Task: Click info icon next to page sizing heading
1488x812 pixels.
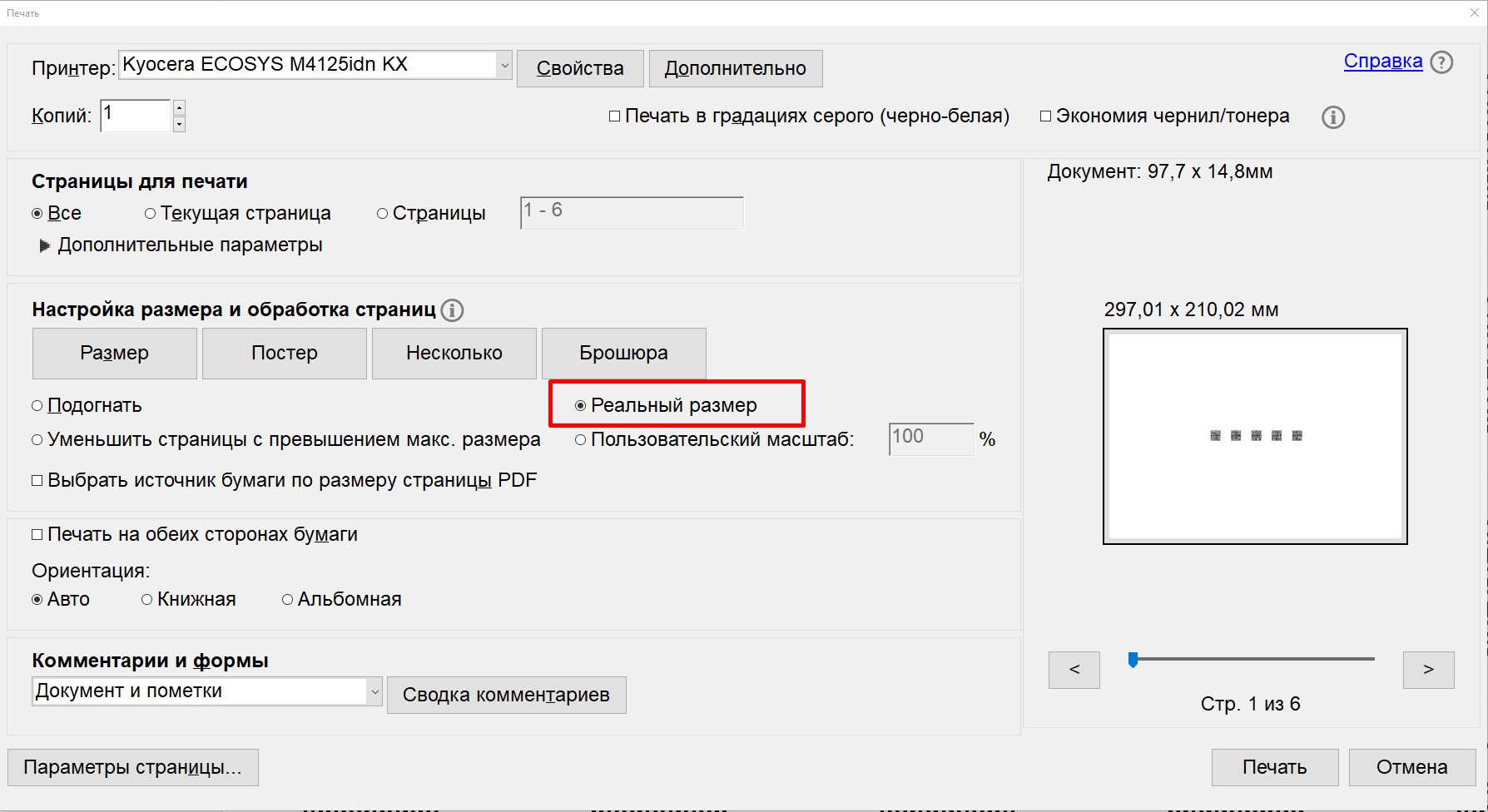Action: click(452, 310)
